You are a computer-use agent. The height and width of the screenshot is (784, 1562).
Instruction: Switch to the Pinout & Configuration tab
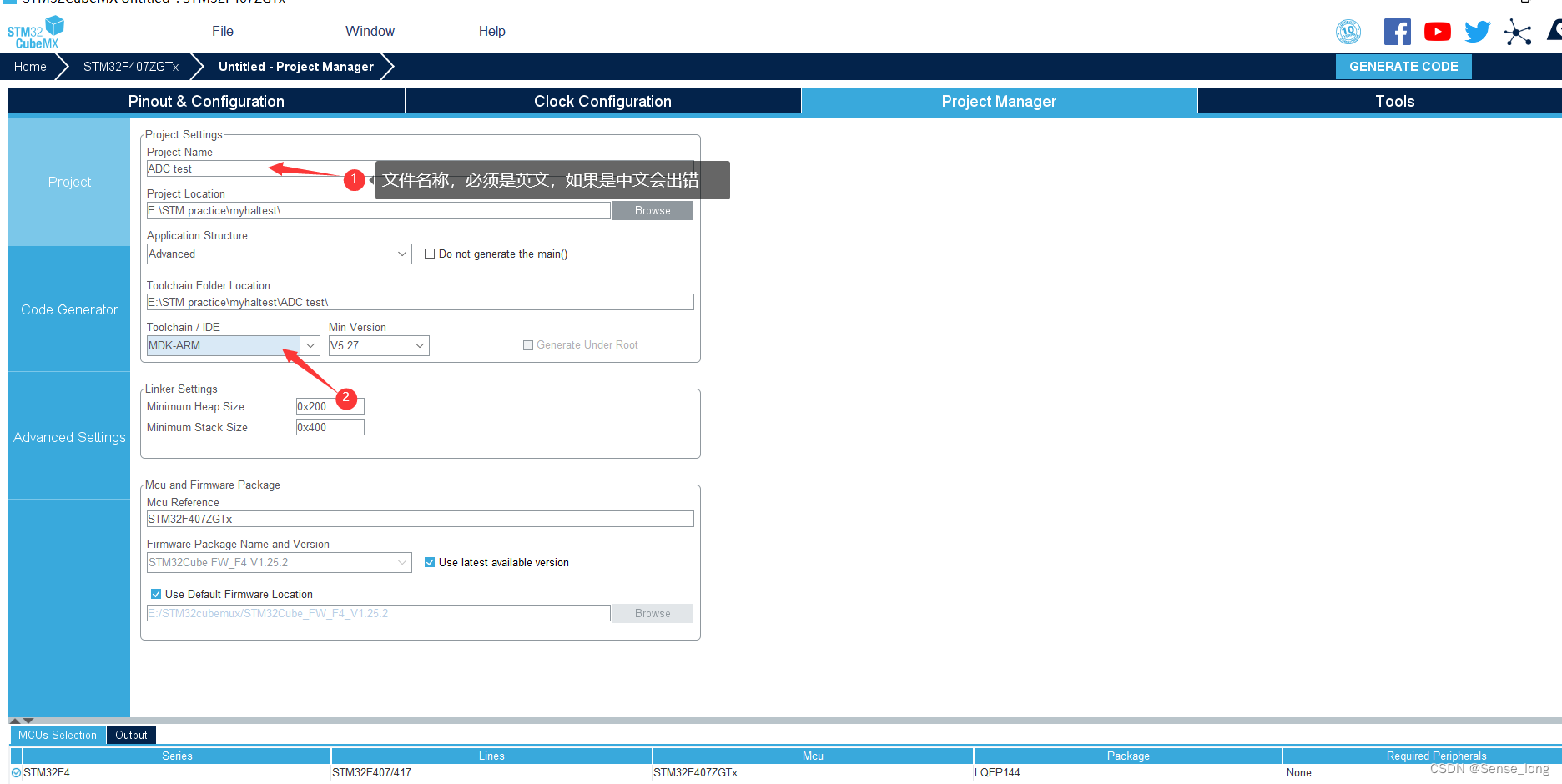click(x=206, y=101)
